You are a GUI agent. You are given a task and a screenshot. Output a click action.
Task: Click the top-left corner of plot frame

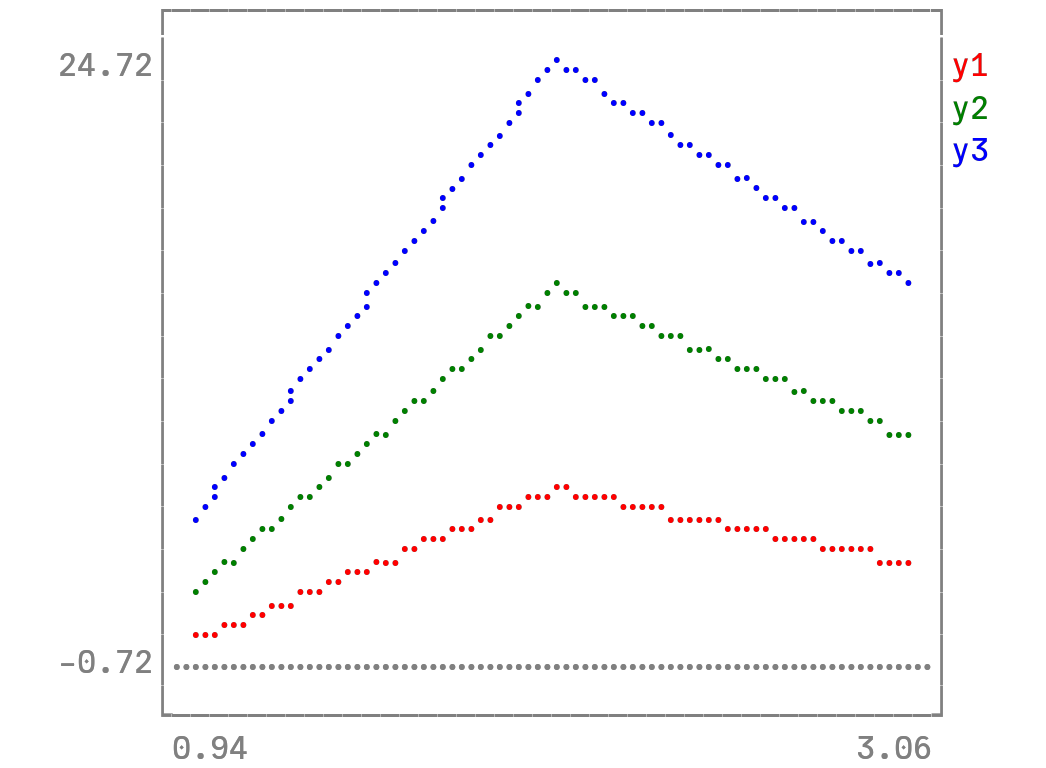tap(163, 11)
